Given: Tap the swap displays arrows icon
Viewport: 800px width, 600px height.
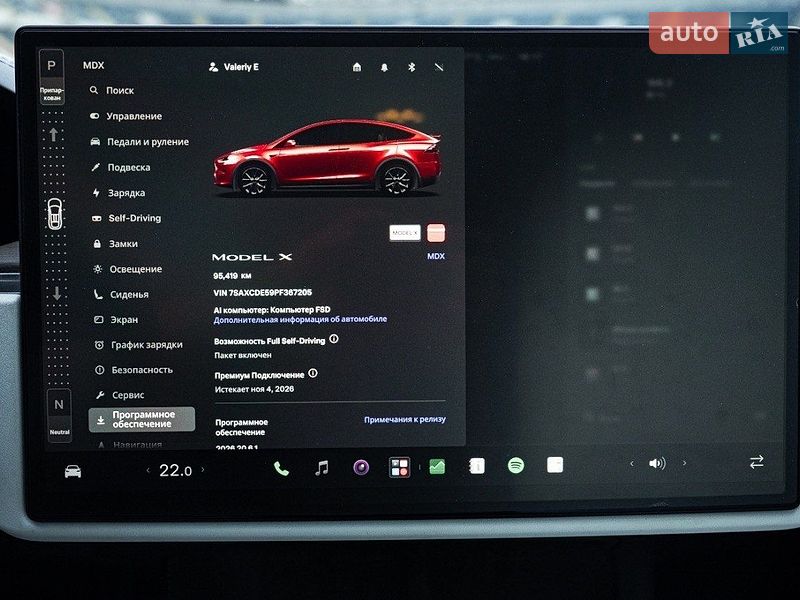Looking at the screenshot, I should [x=757, y=462].
